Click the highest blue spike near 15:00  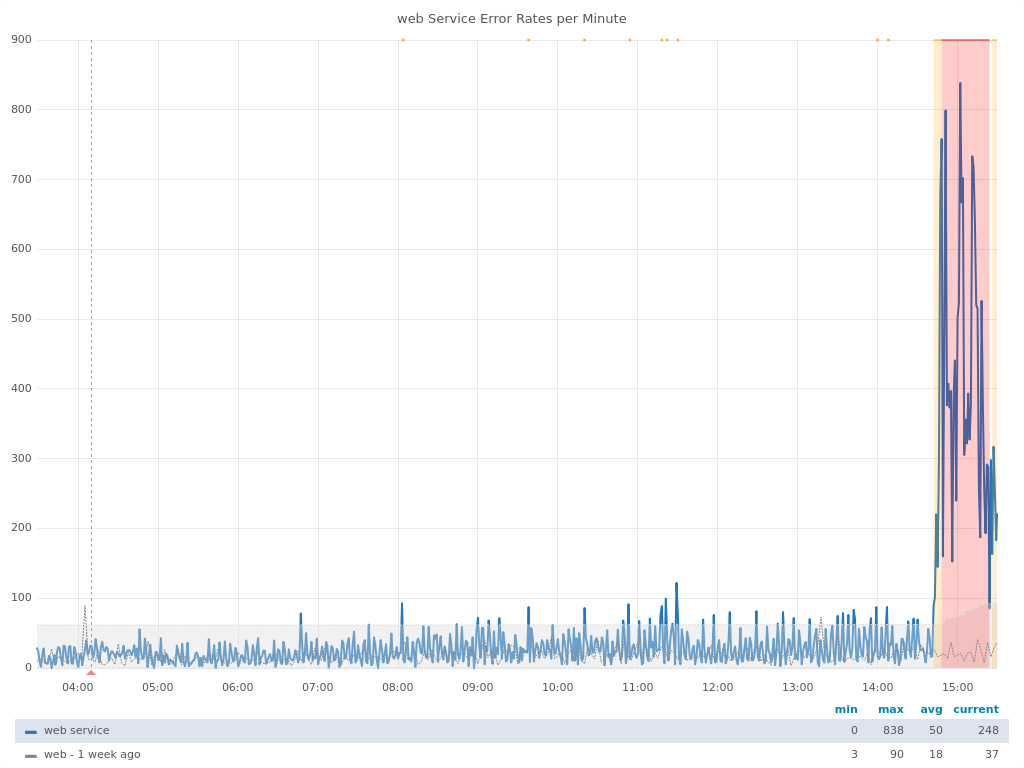point(960,84)
